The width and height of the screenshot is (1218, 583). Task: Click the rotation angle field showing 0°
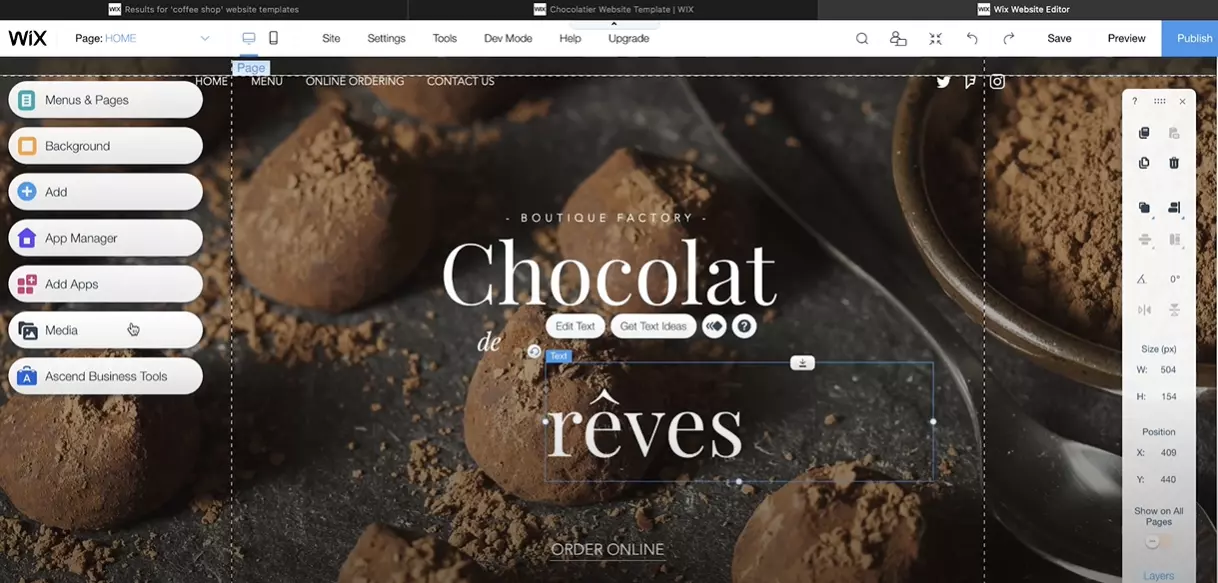click(1174, 279)
